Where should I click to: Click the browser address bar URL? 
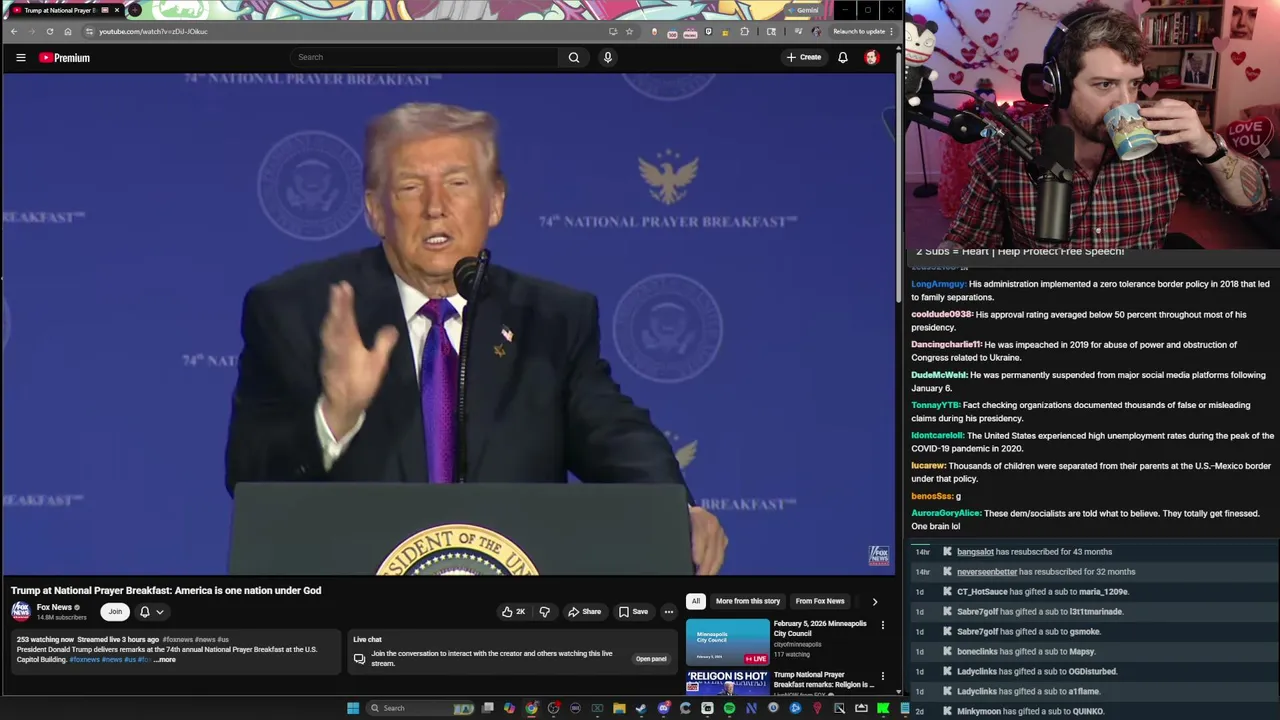click(153, 31)
